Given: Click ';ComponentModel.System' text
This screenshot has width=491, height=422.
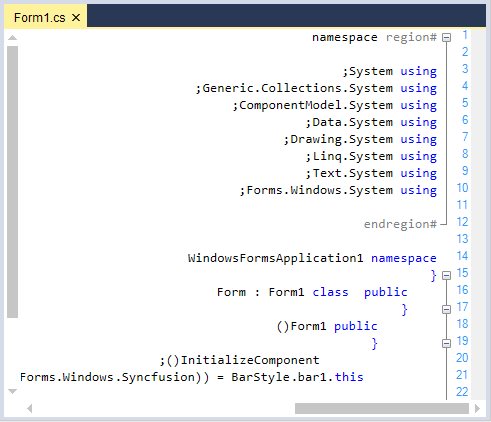Looking at the screenshot, I should 313,105.
